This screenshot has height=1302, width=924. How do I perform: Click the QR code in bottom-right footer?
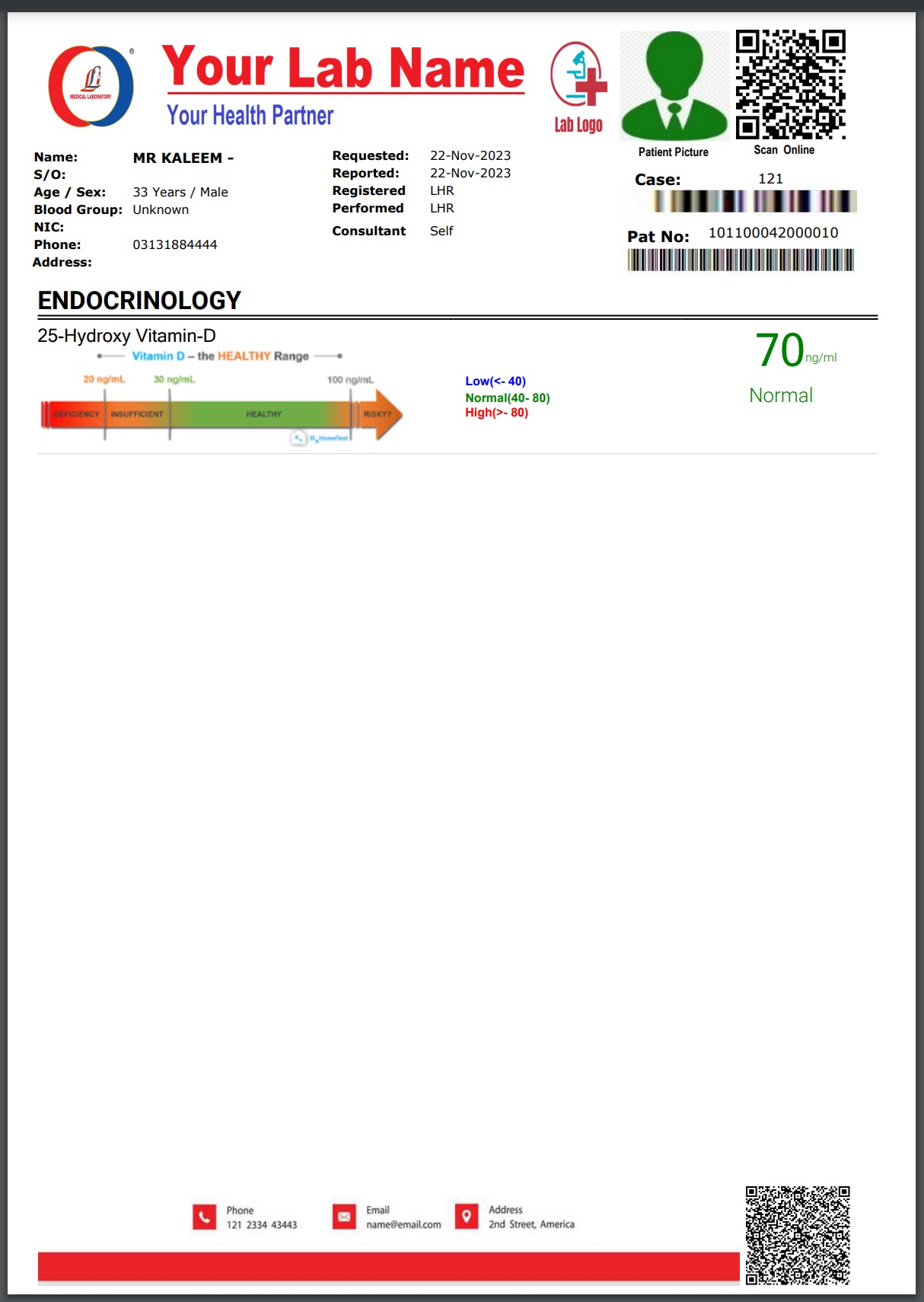(x=797, y=1235)
